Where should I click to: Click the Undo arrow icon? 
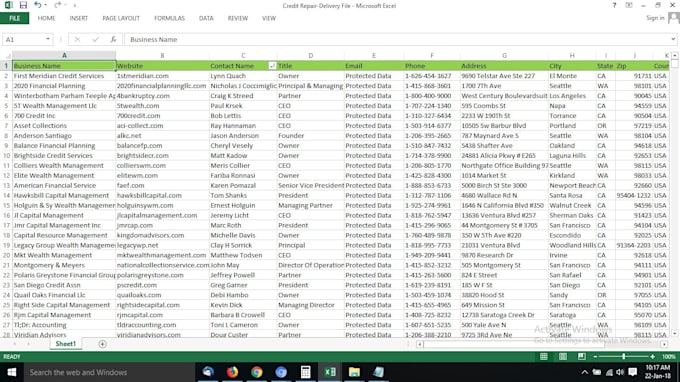tap(38, 5)
